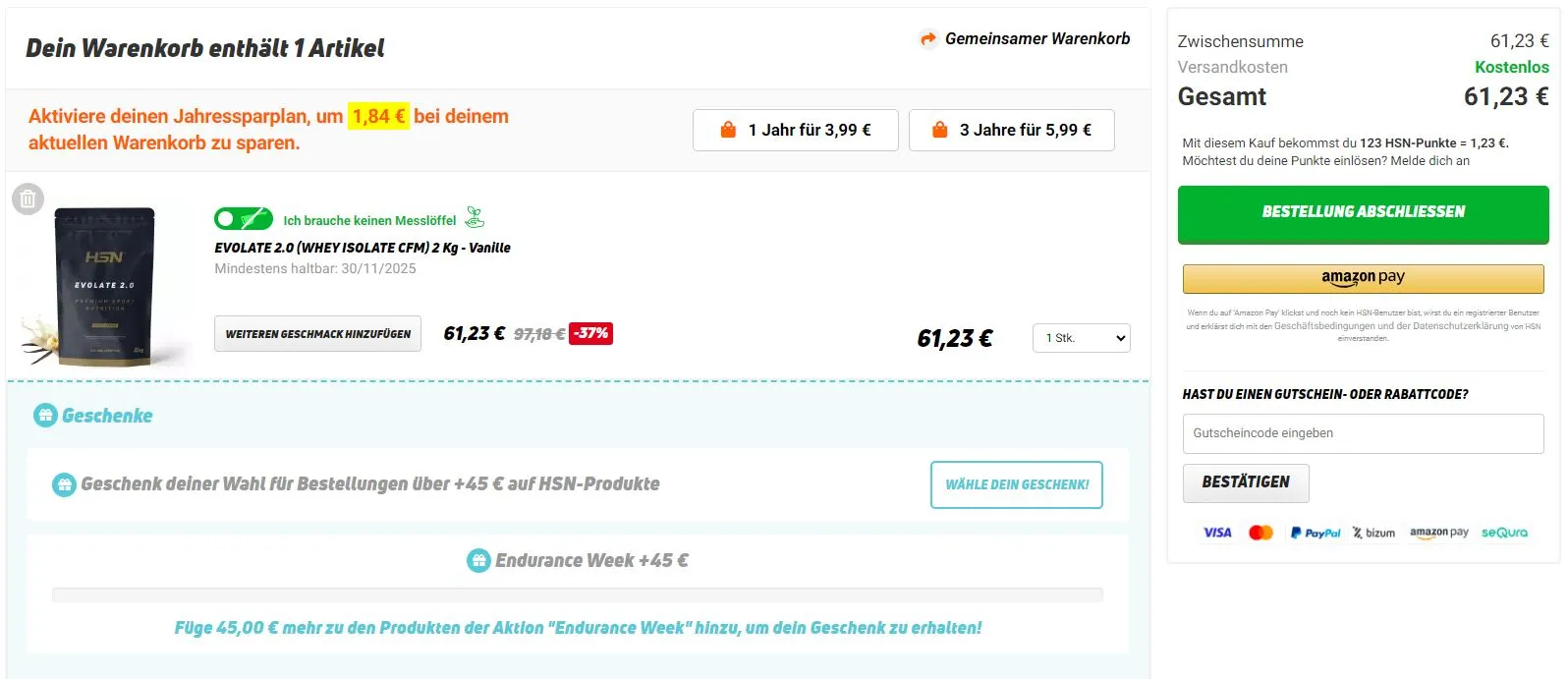This screenshot has height=679, width=1568.
Task: Toggle the 'Ich brauche keinen Messlöffel' switch
Action: 243,218
